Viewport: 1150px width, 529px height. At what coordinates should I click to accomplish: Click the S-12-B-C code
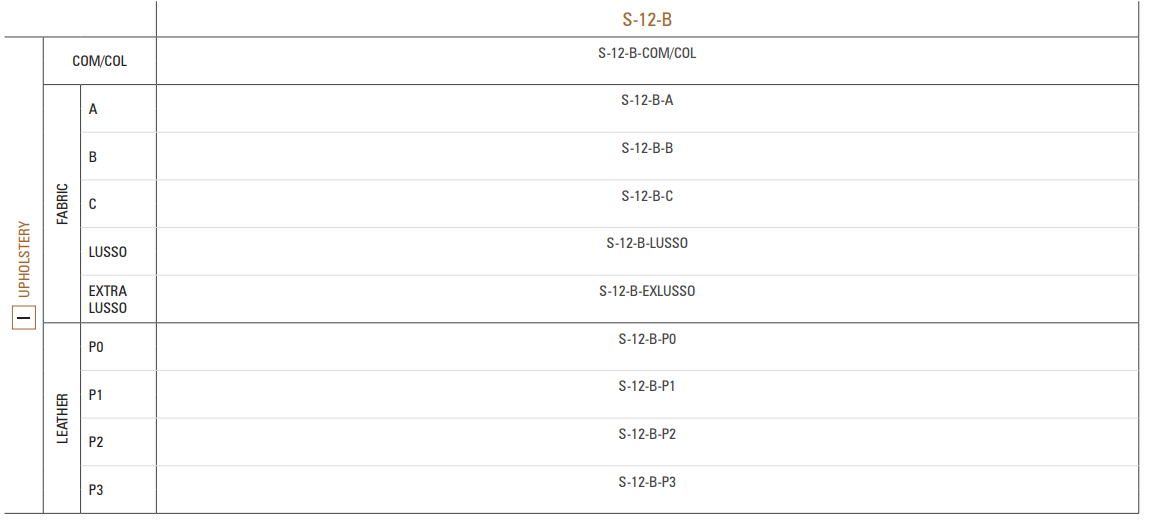coord(647,196)
